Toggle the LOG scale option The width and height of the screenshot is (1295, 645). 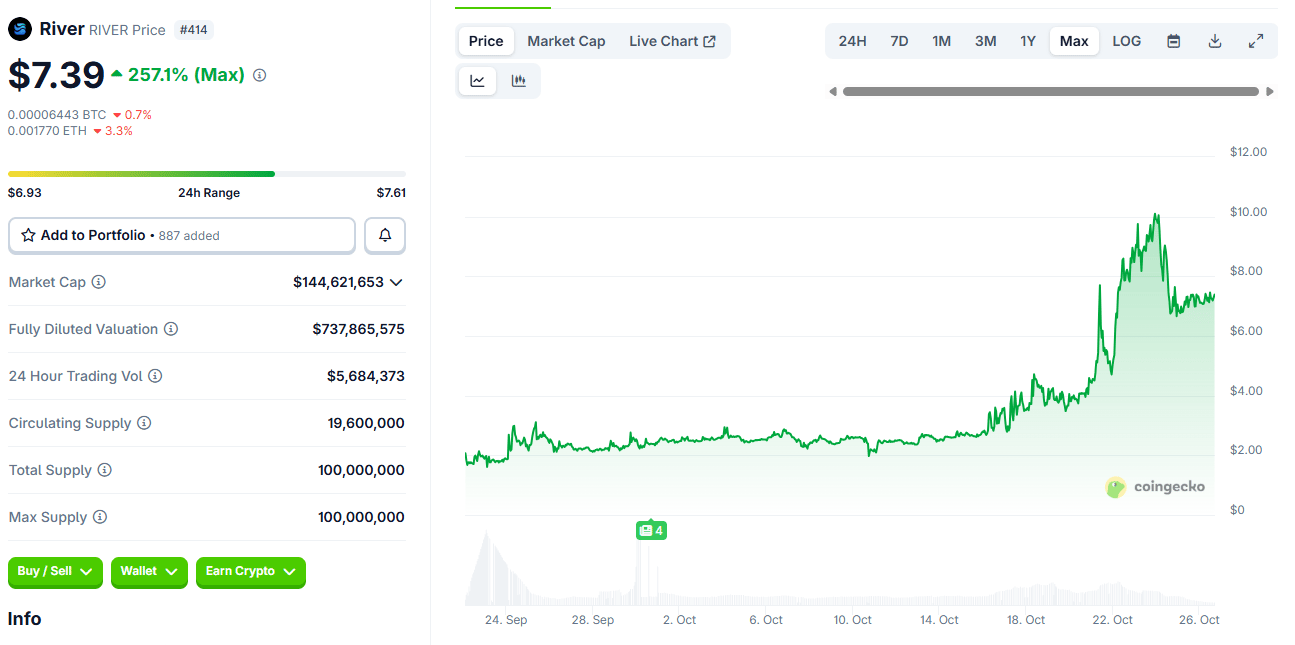(x=1127, y=41)
